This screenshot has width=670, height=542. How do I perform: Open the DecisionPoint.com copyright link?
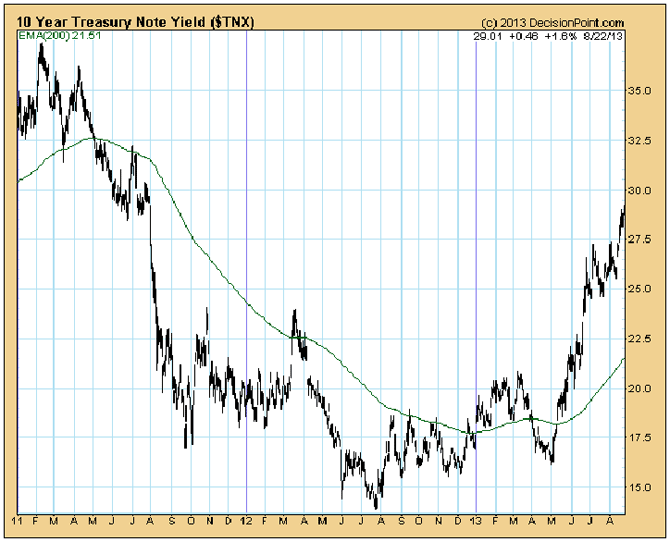tap(553, 23)
